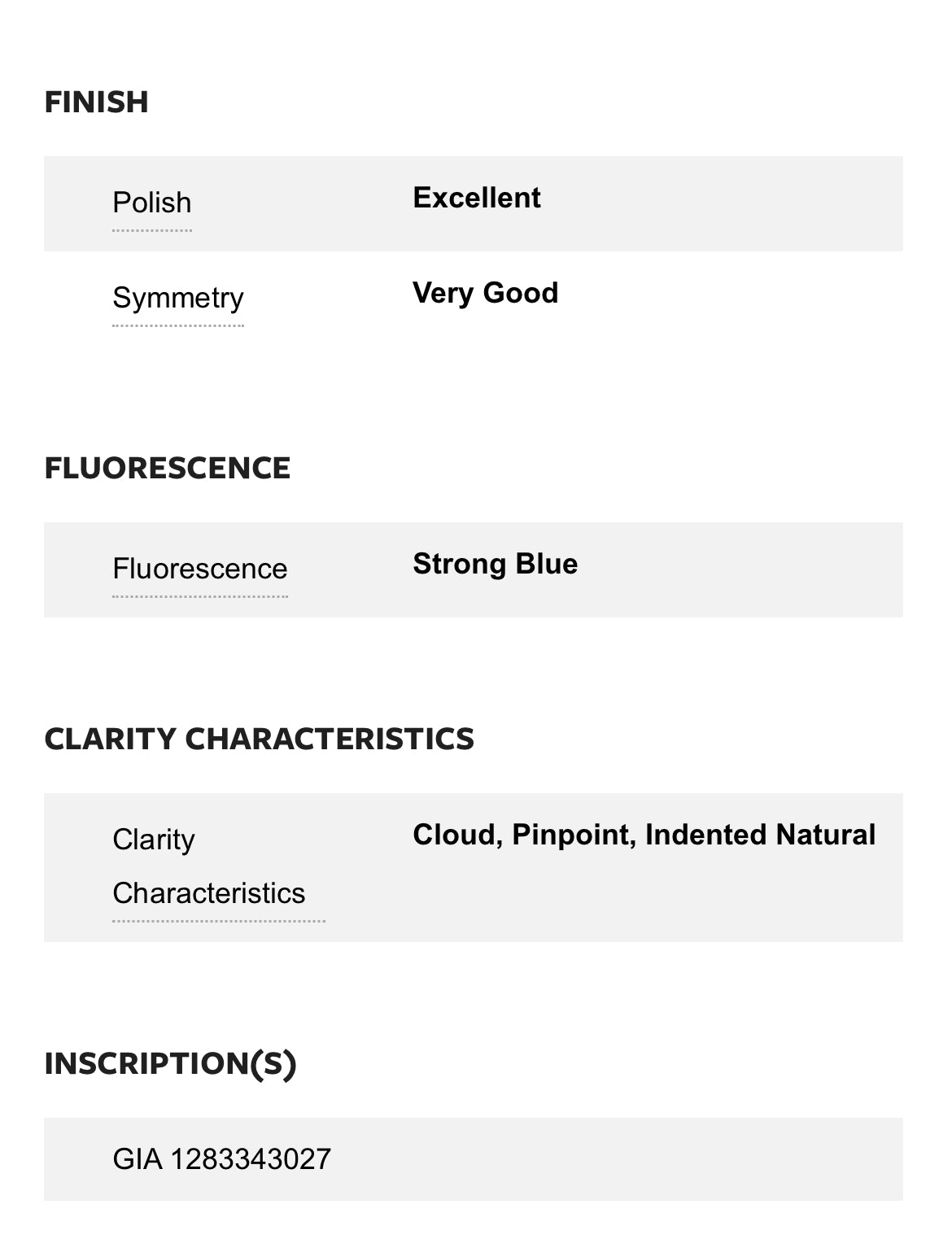Click the FLUORESCENCE section heading

tap(167, 468)
